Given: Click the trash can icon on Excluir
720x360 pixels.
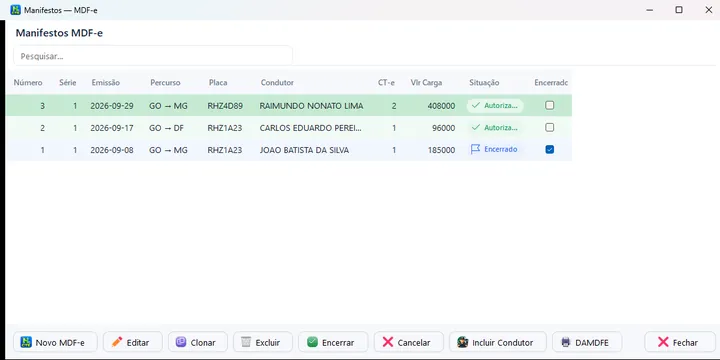Looking at the screenshot, I should pyautogui.click(x=246, y=342).
